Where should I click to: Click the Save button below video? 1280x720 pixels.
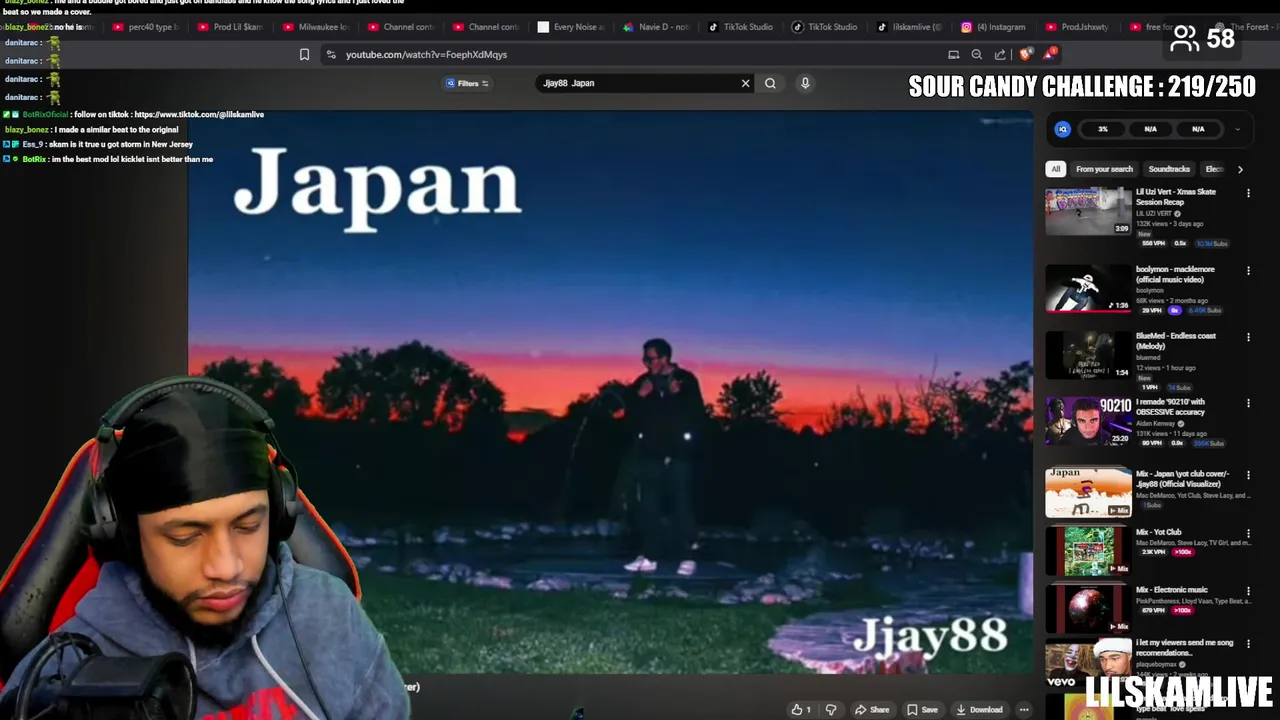click(x=922, y=710)
